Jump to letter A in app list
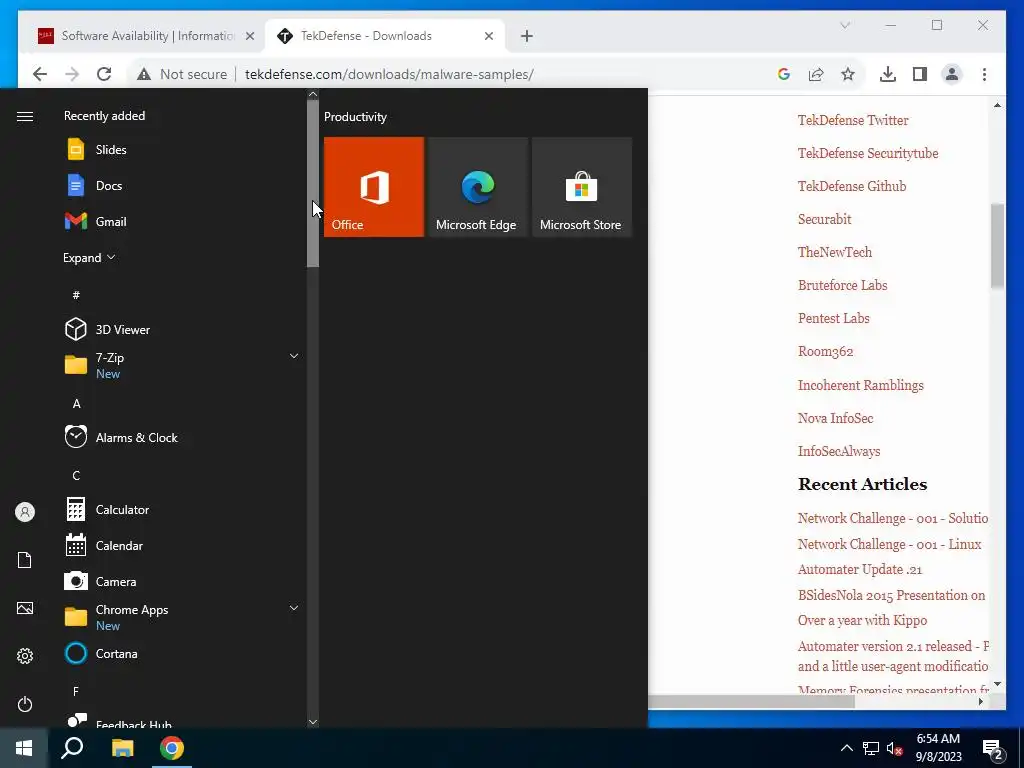1024x768 pixels. tap(76, 404)
